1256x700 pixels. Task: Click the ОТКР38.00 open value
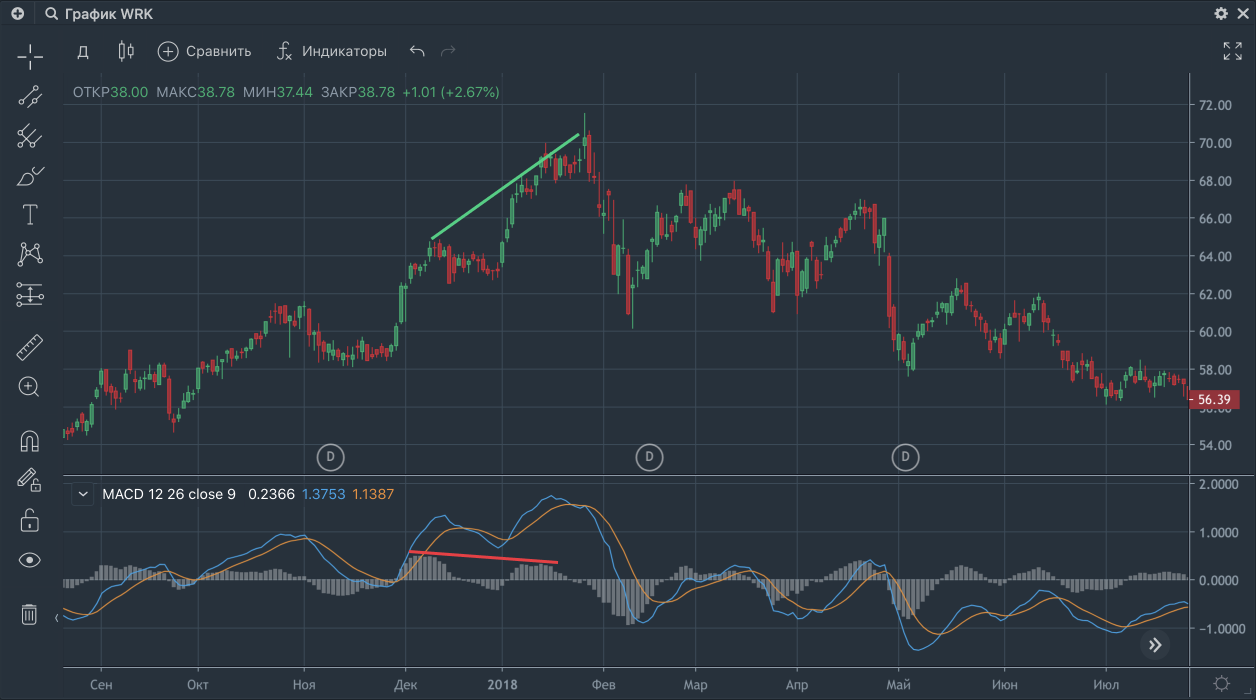click(x=111, y=92)
